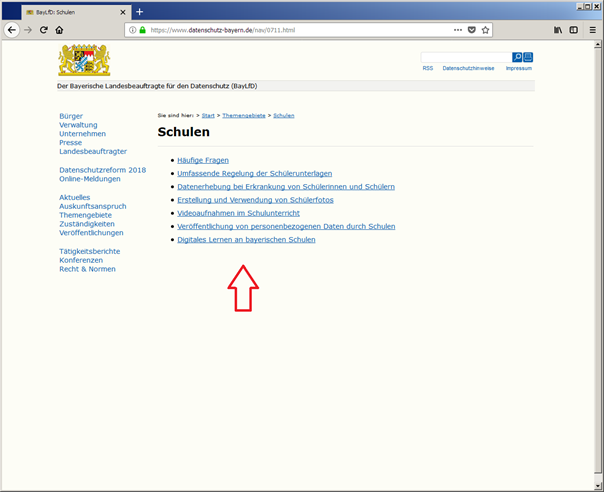Click the Bavarian coat of arms logo
Screen dimensions: 604x492
tap(84, 60)
